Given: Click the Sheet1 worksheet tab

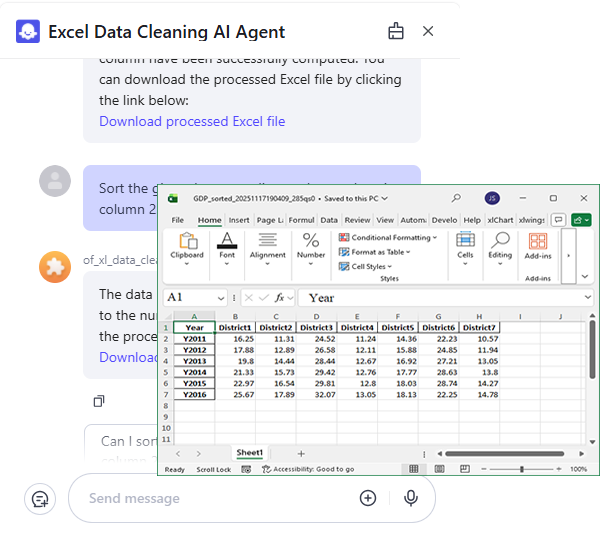Looking at the screenshot, I should tap(249, 453).
